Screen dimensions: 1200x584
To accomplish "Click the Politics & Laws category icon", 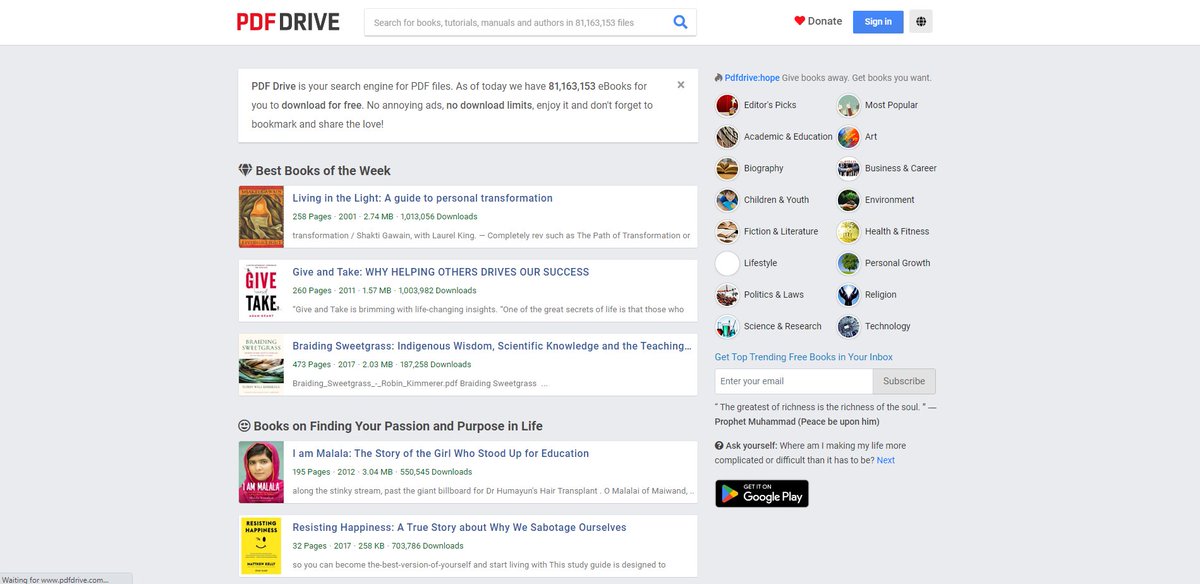I will point(727,295).
